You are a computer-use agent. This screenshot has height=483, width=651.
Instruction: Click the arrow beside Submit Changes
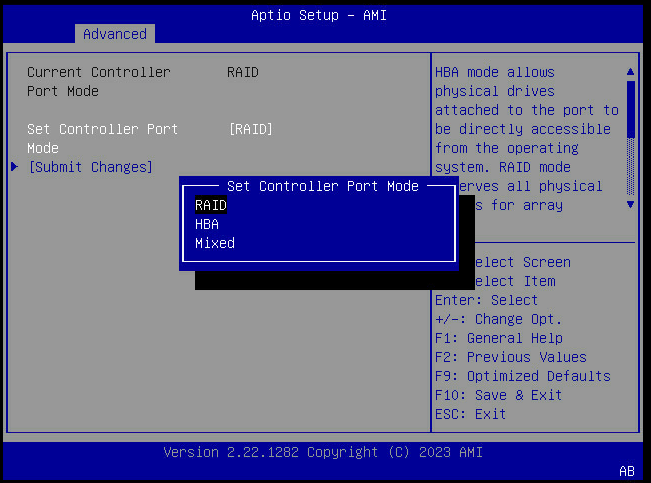[x=14, y=167]
